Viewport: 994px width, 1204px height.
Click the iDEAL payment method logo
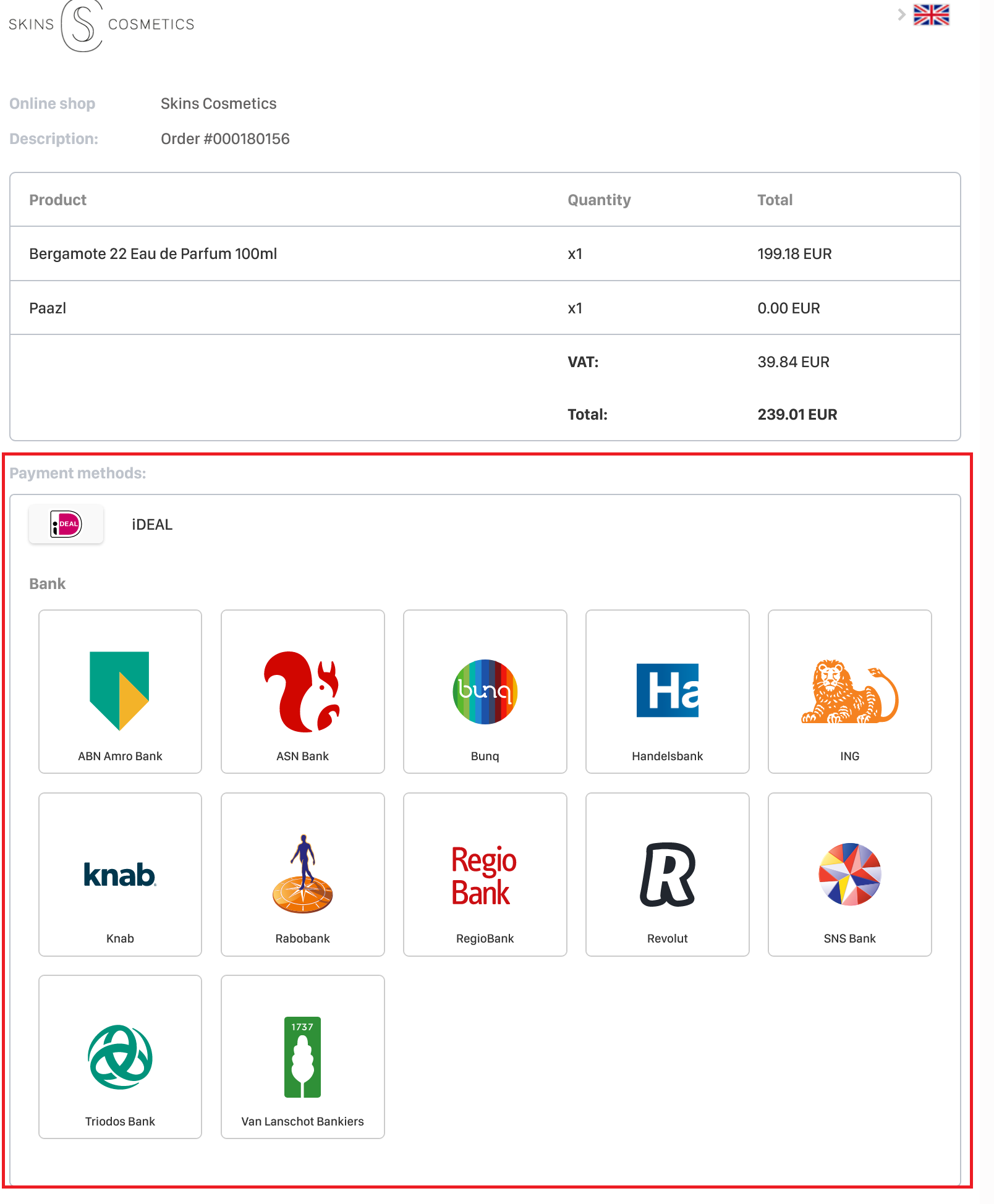(66, 524)
